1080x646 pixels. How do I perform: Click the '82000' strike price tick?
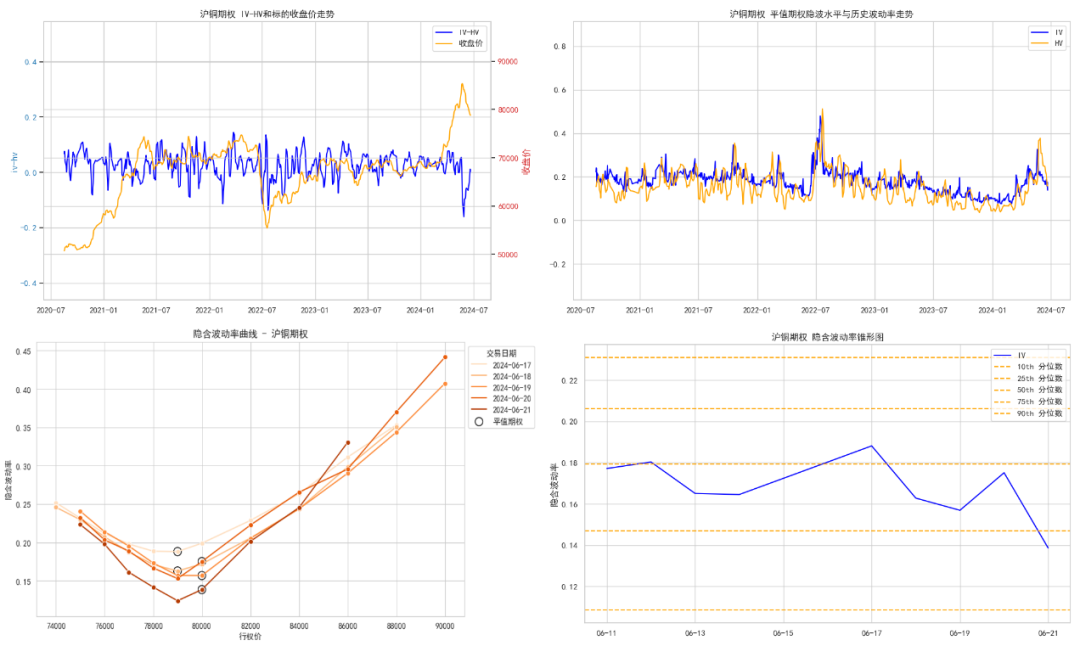point(250,627)
